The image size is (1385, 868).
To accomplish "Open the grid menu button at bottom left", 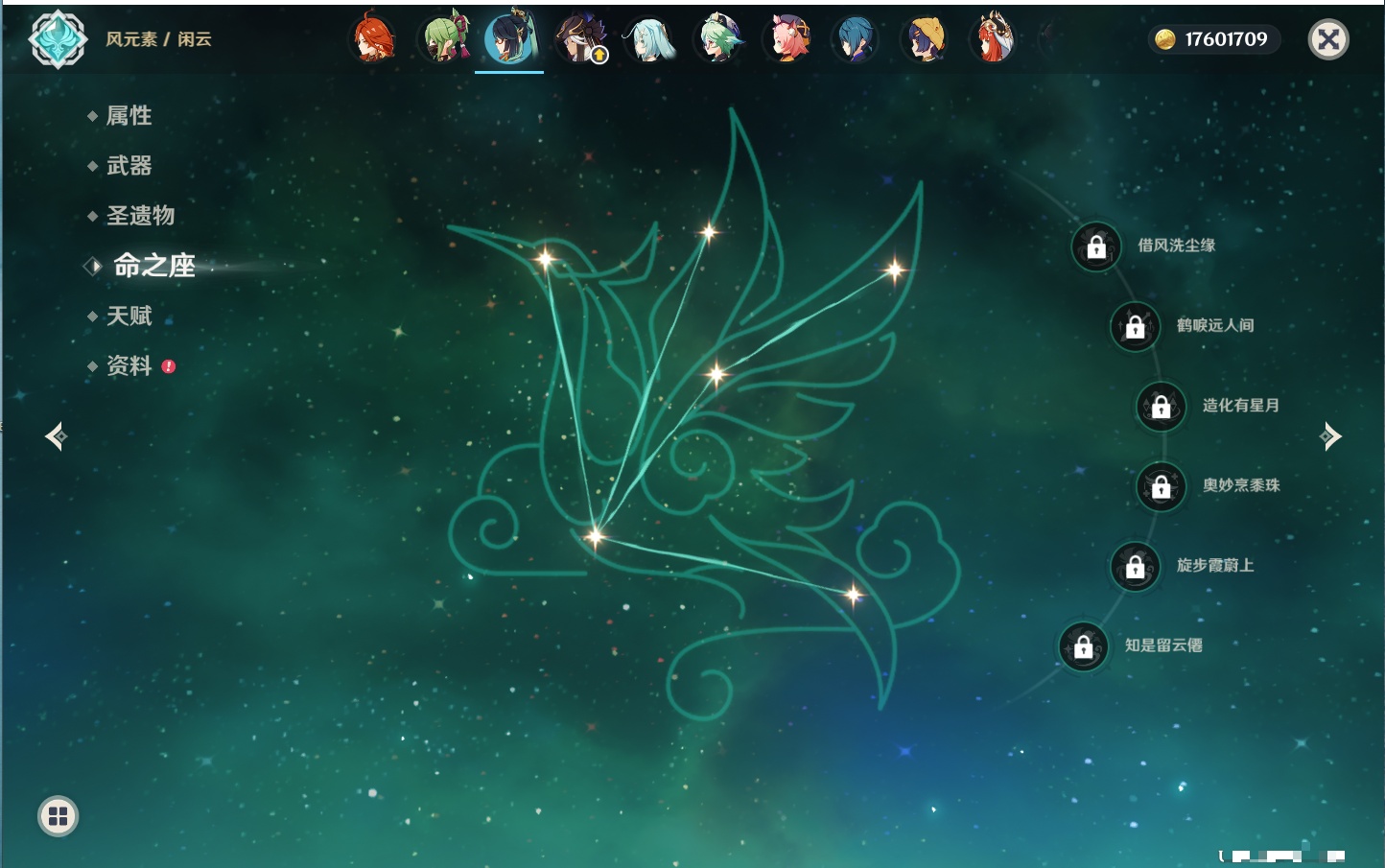I will pos(58,816).
